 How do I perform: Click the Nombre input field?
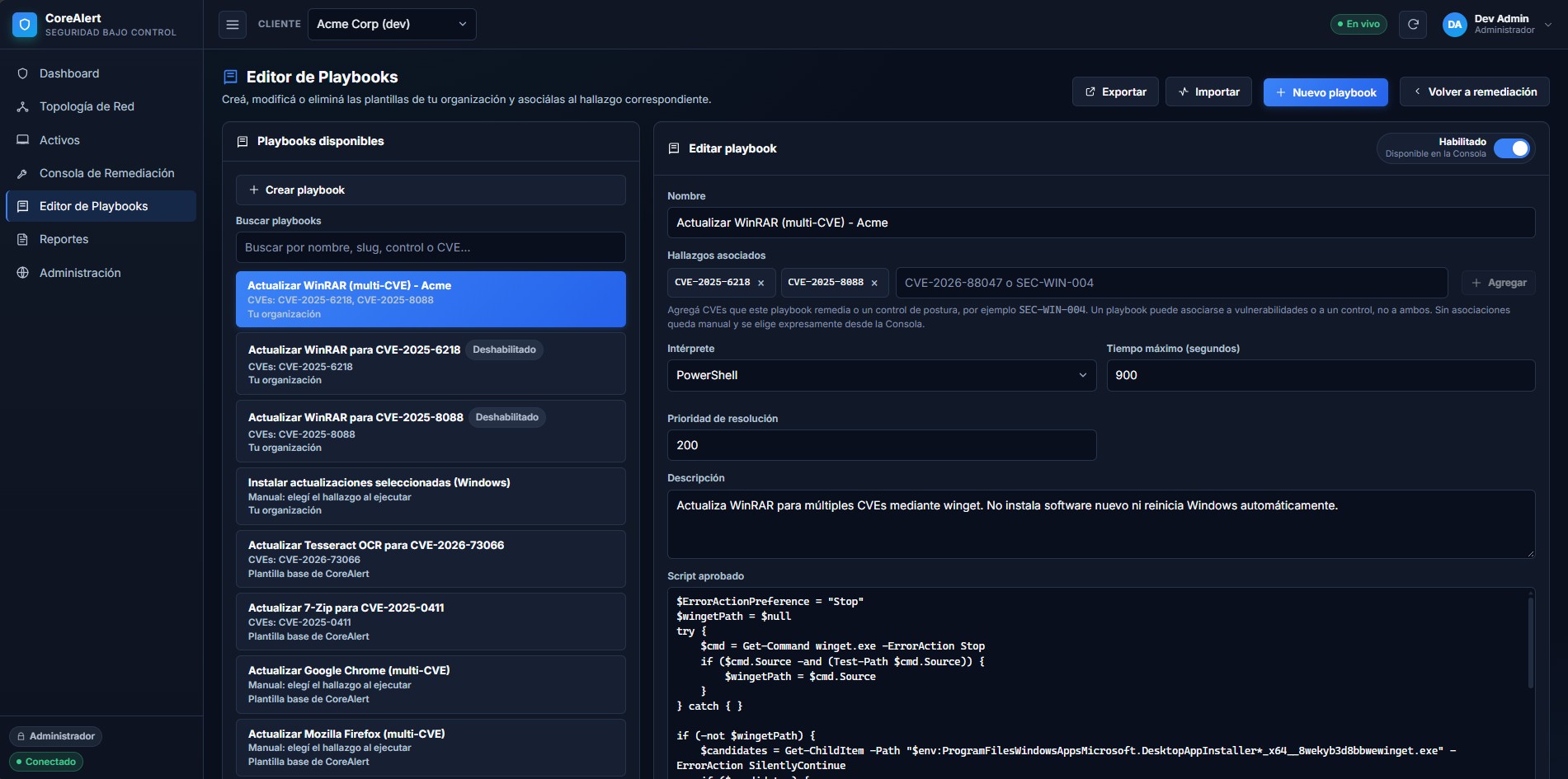click(1101, 223)
